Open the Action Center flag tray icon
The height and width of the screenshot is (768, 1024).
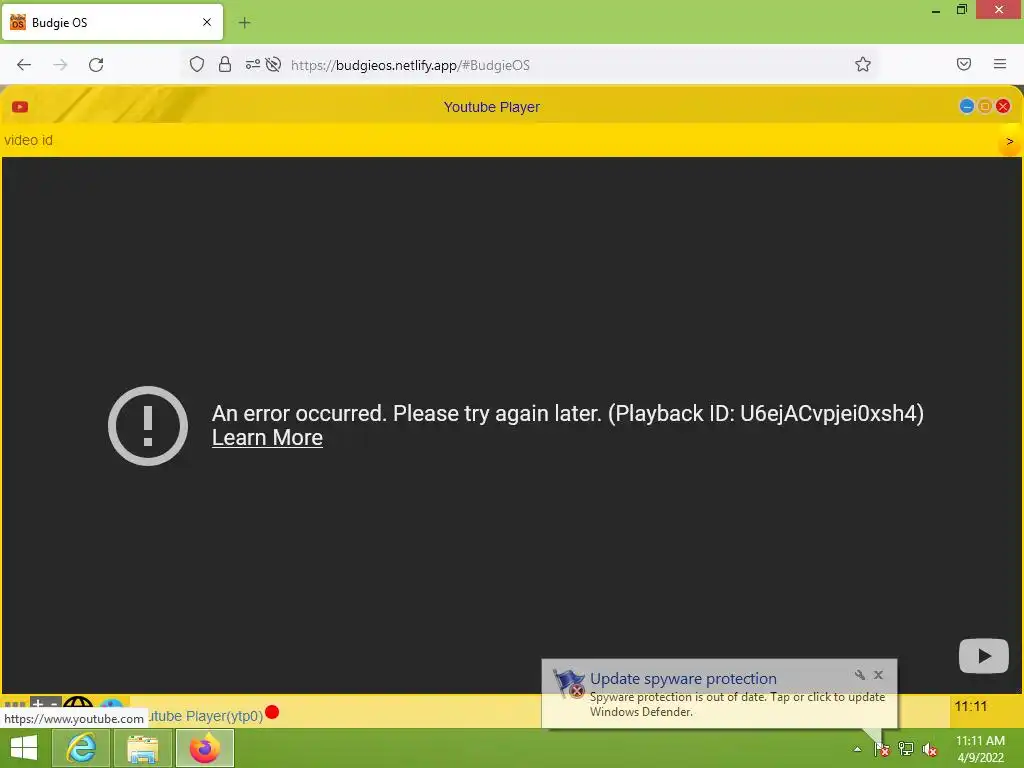point(882,749)
